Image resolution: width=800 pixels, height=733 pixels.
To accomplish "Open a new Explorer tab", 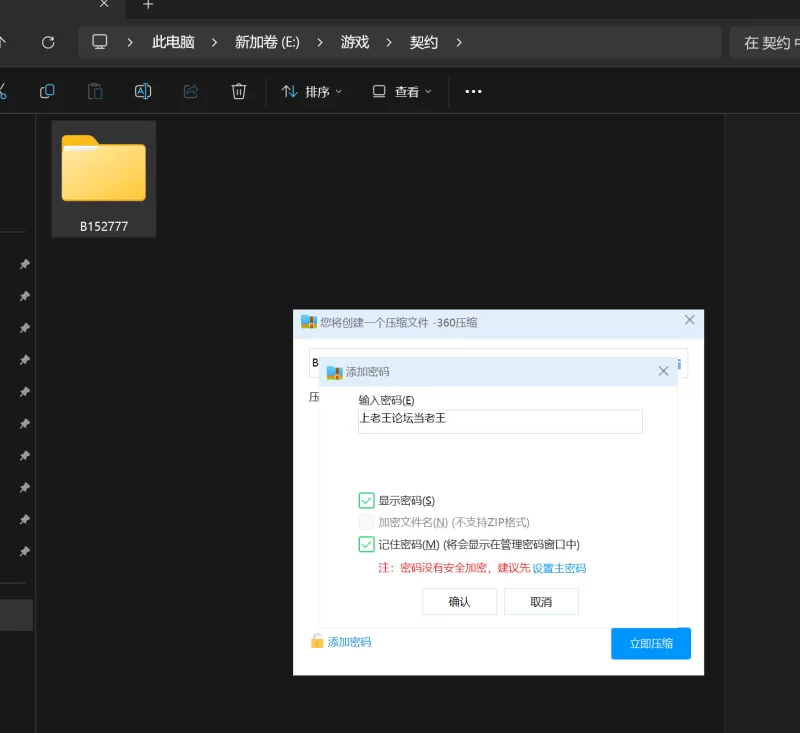I will pyautogui.click(x=148, y=5).
